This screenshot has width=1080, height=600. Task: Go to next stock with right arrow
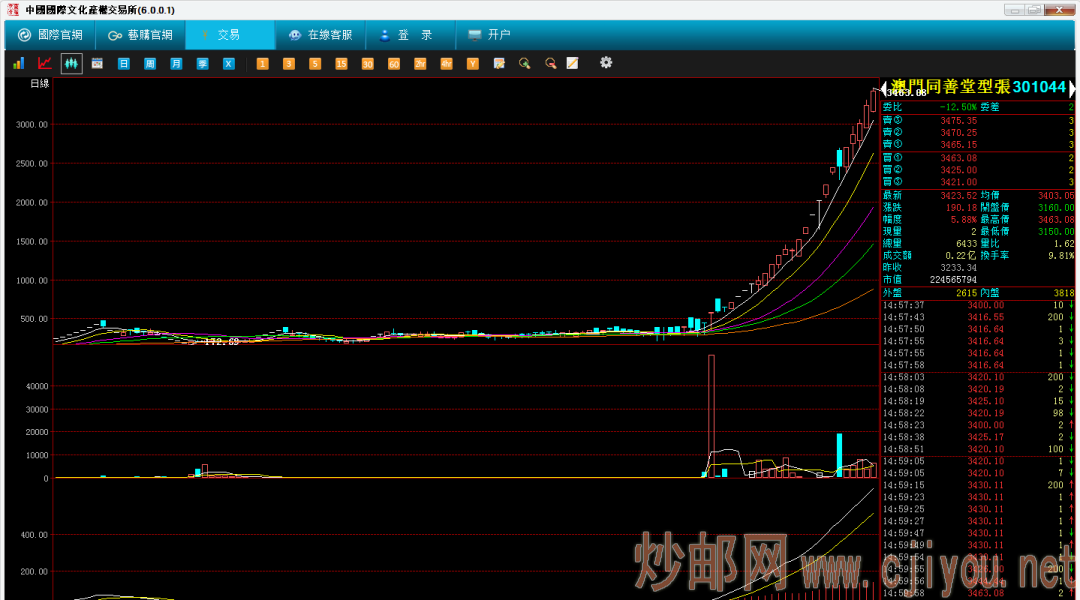click(1071, 88)
